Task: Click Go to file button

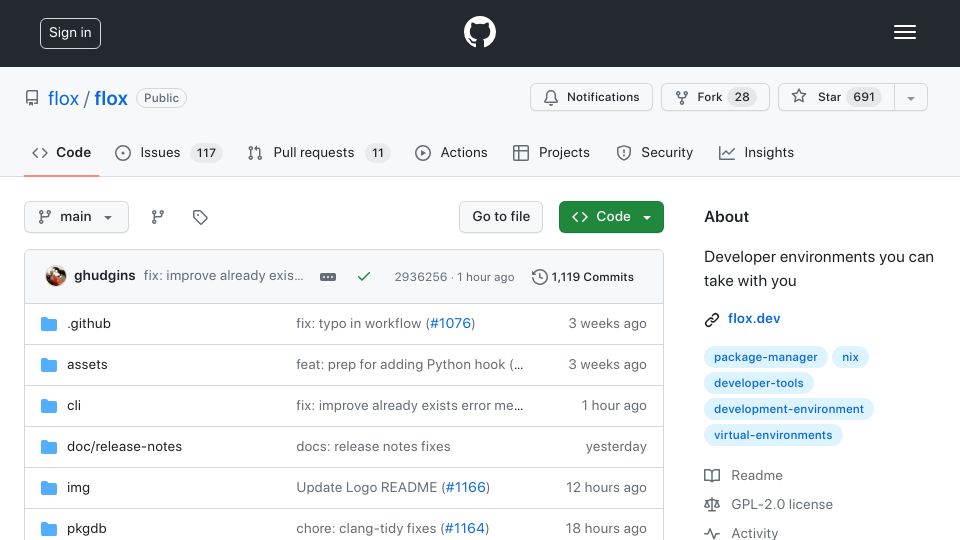Action: (x=501, y=217)
